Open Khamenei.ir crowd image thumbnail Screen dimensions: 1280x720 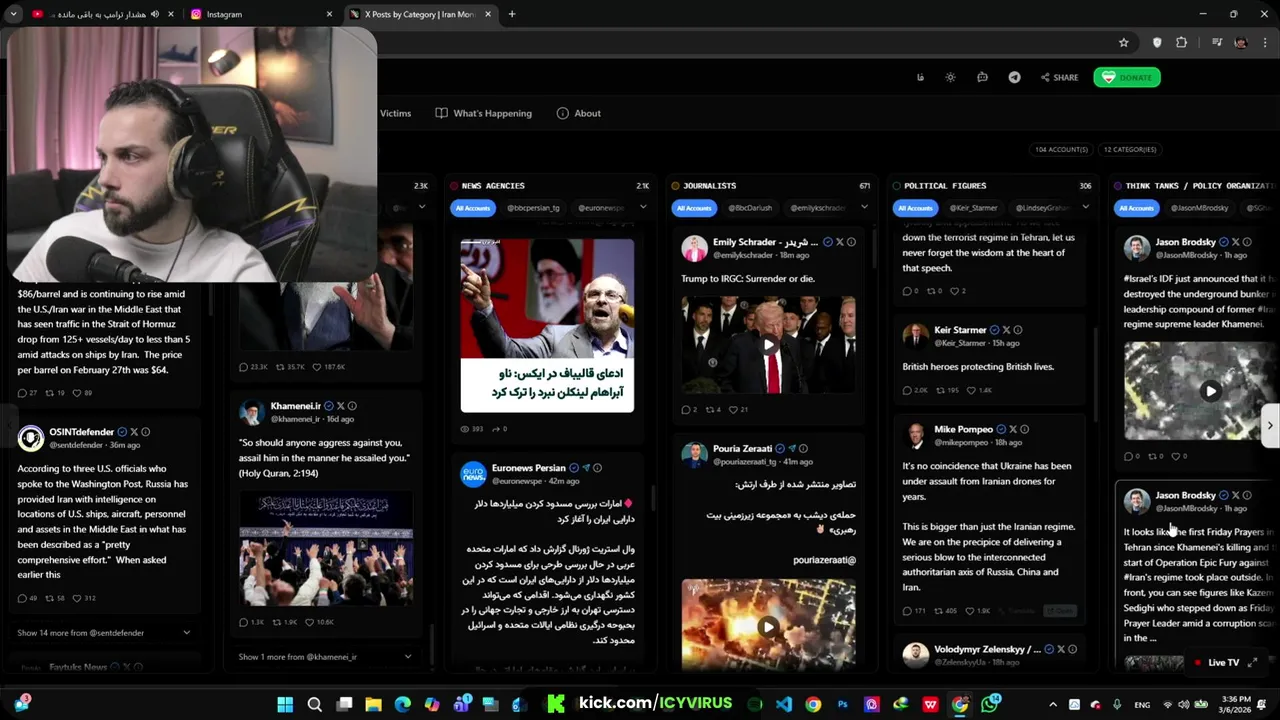(x=326, y=549)
